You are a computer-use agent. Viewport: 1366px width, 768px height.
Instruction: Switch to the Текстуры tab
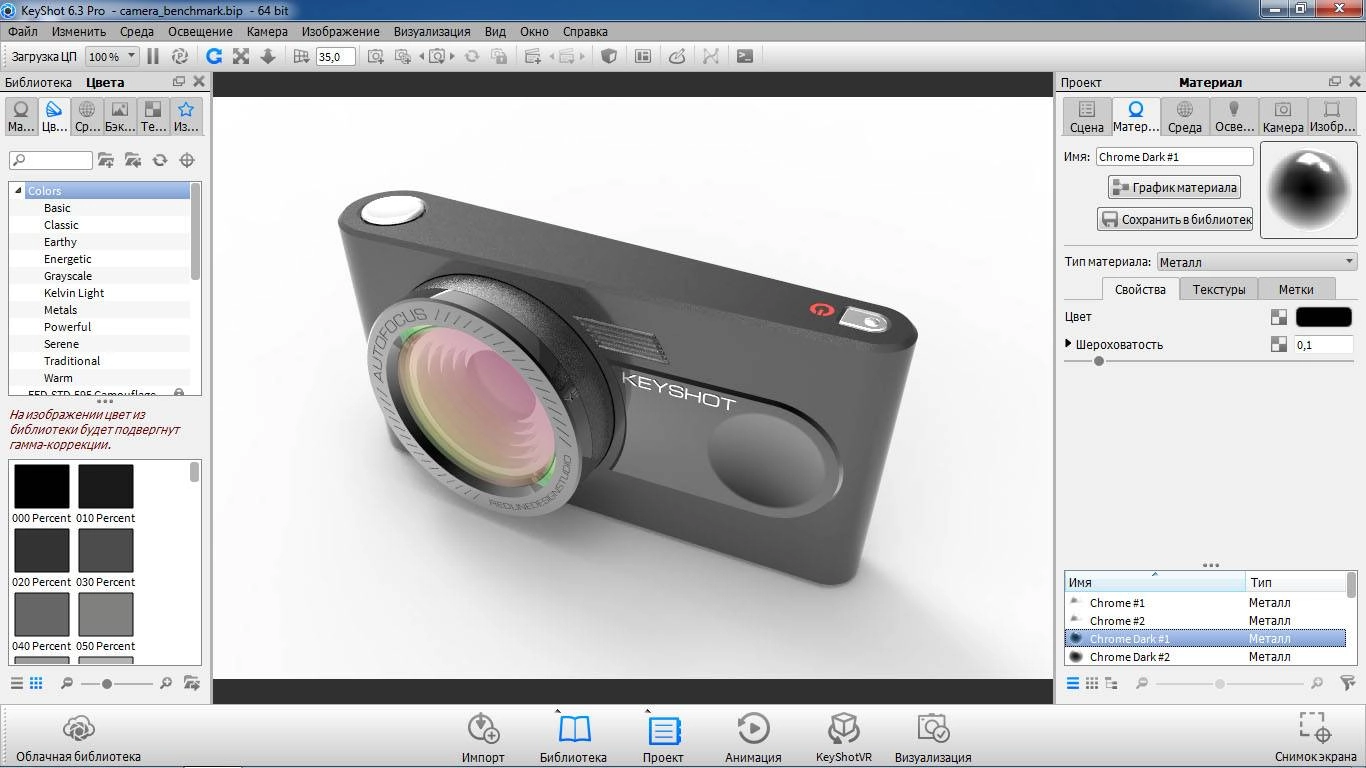point(1219,289)
